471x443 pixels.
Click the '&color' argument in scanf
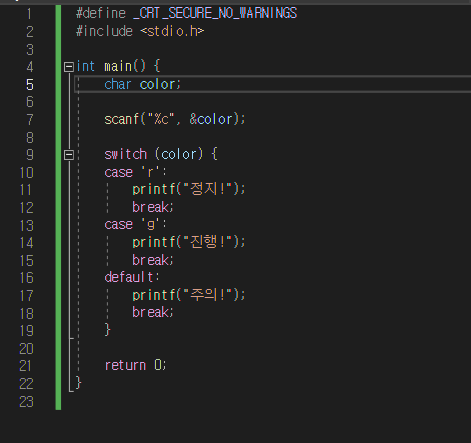[x=211, y=119]
